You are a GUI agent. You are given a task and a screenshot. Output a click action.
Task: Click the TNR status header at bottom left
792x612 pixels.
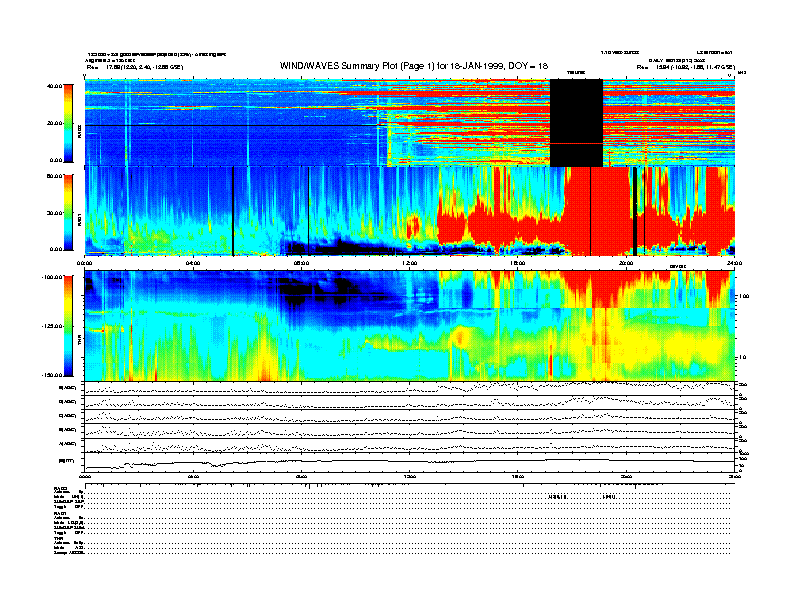click(57, 538)
